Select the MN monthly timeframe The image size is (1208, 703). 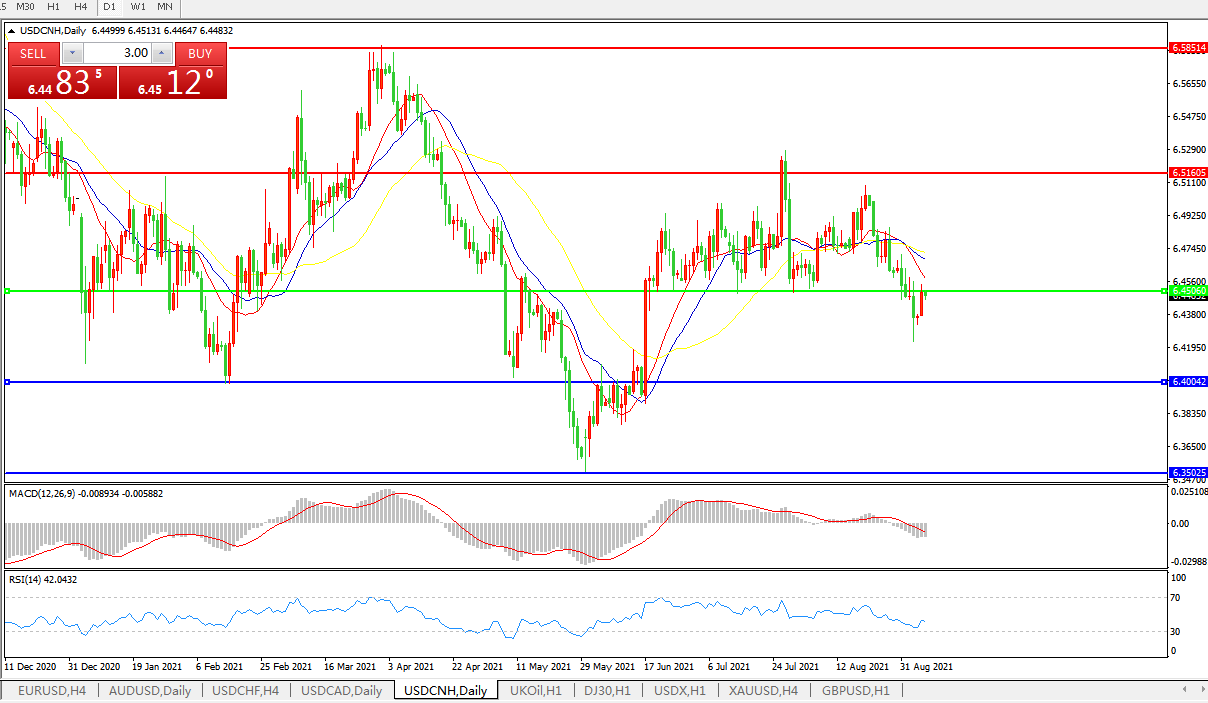(x=165, y=7)
